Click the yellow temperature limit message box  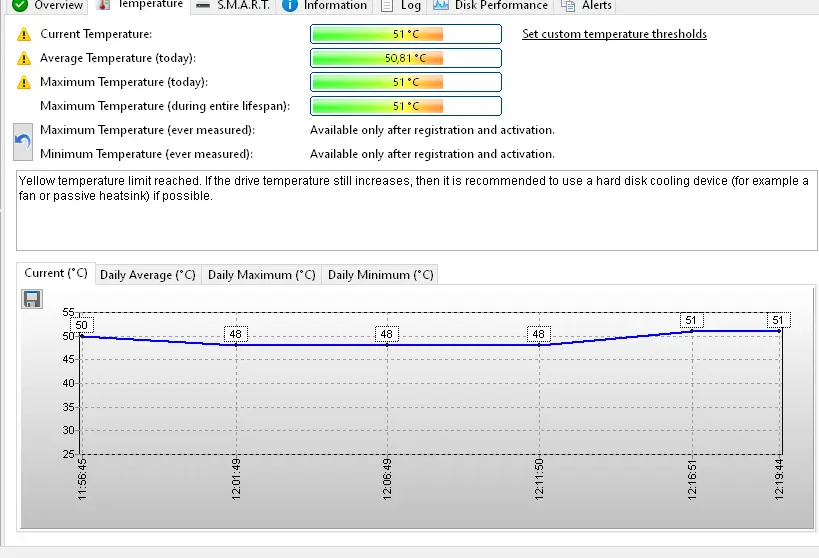click(417, 210)
